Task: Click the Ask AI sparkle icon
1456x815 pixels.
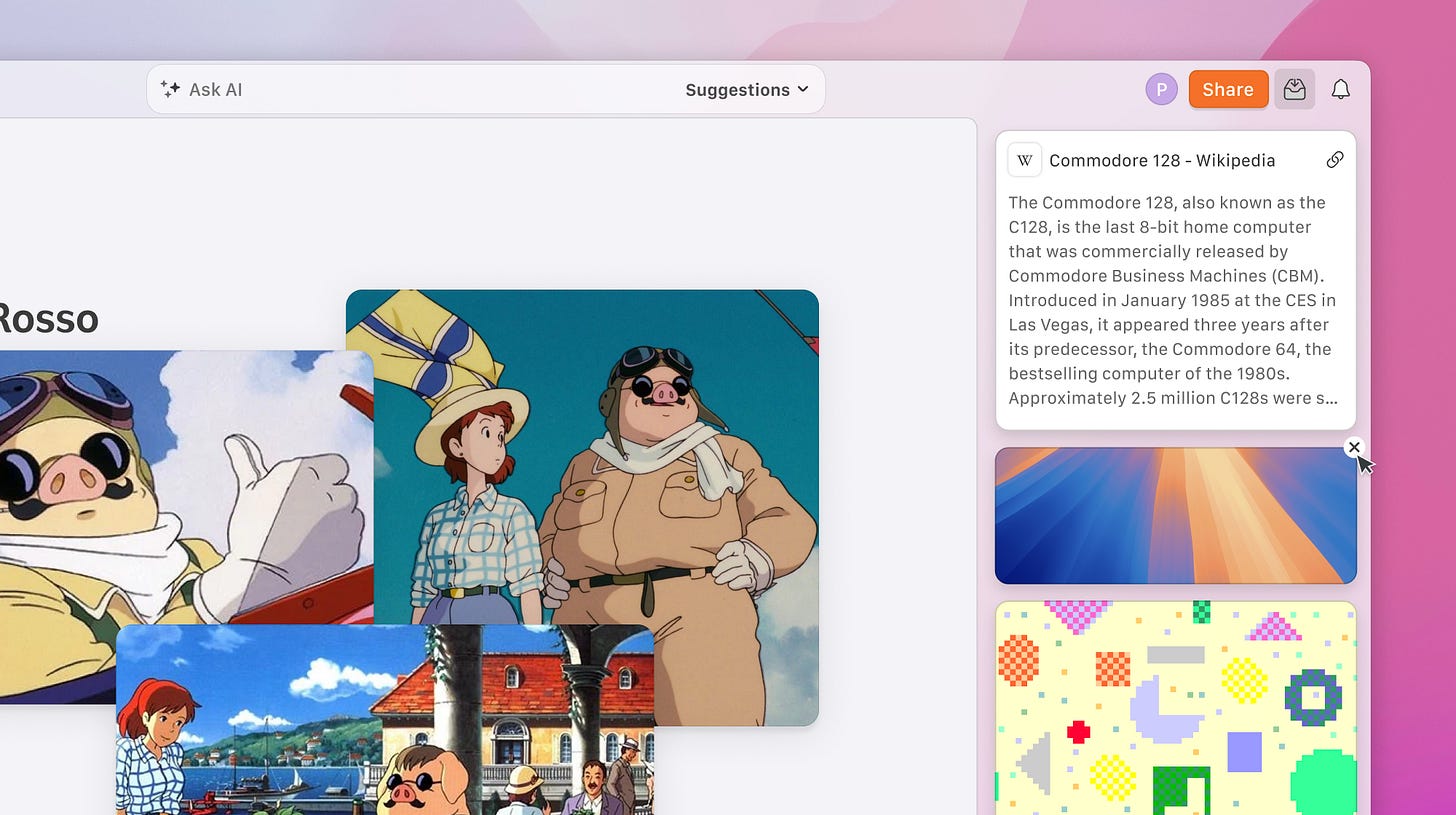Action: pos(170,89)
